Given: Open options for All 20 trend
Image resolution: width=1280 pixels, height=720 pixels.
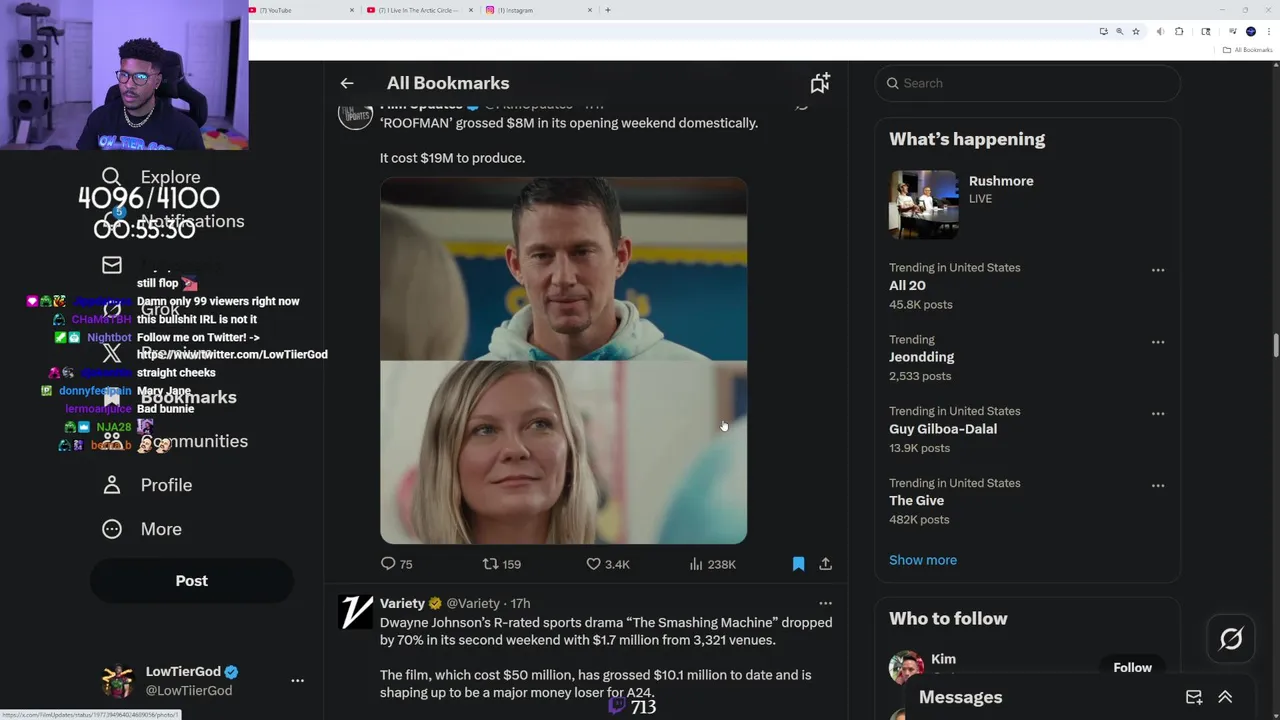Looking at the screenshot, I should 1157,270.
